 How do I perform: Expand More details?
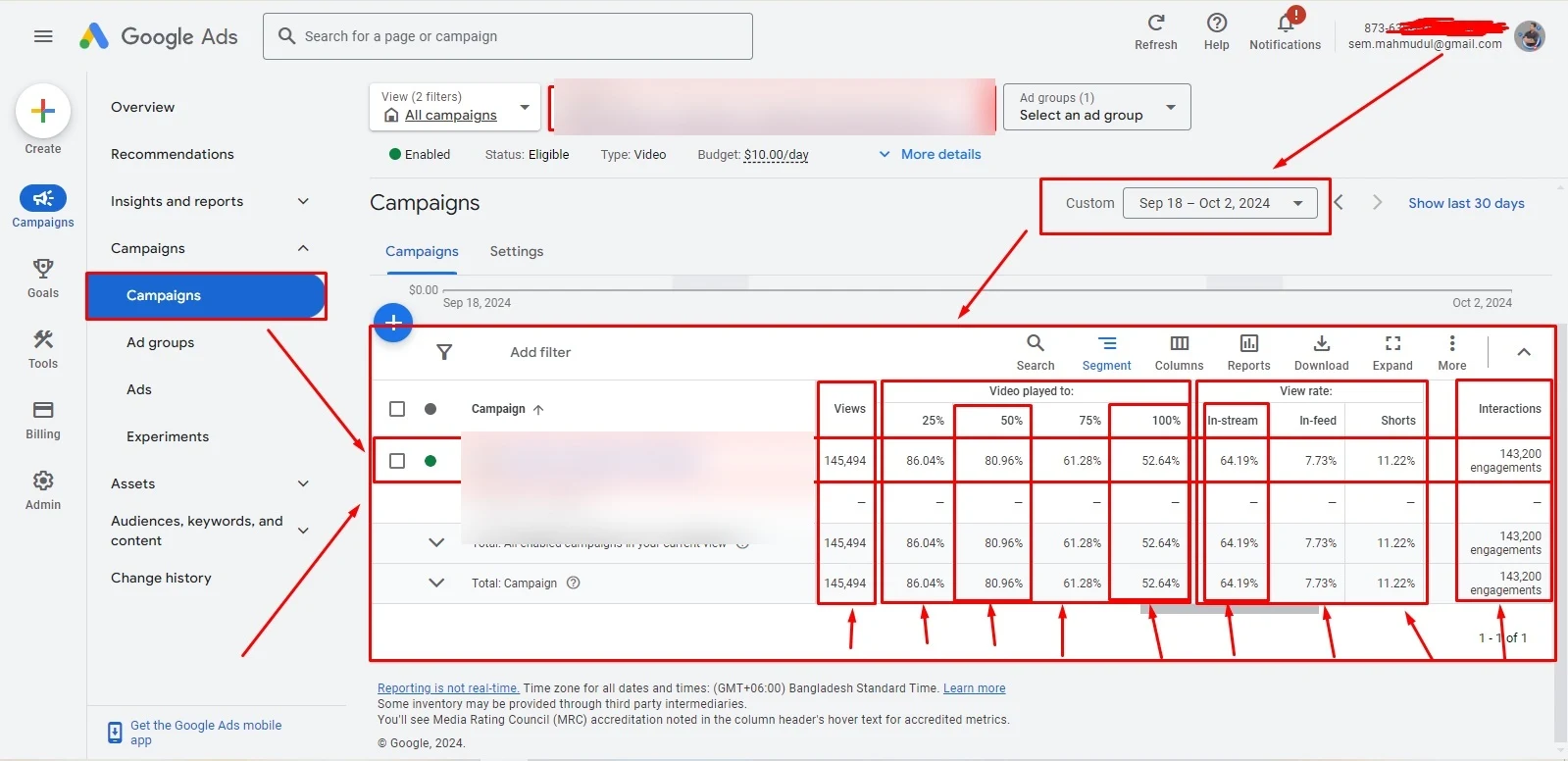tap(930, 154)
